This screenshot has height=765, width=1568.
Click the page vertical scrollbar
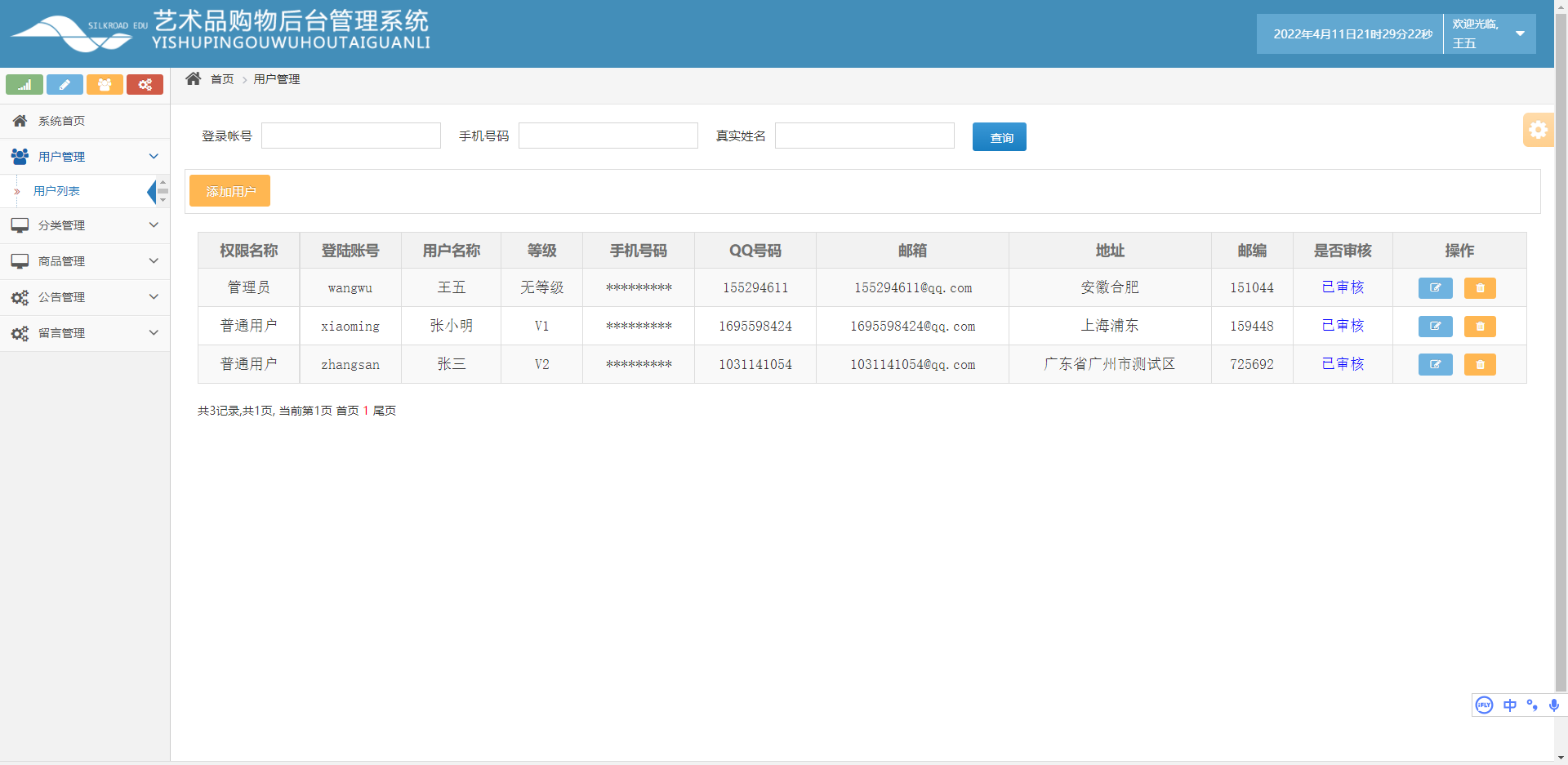1561,351
